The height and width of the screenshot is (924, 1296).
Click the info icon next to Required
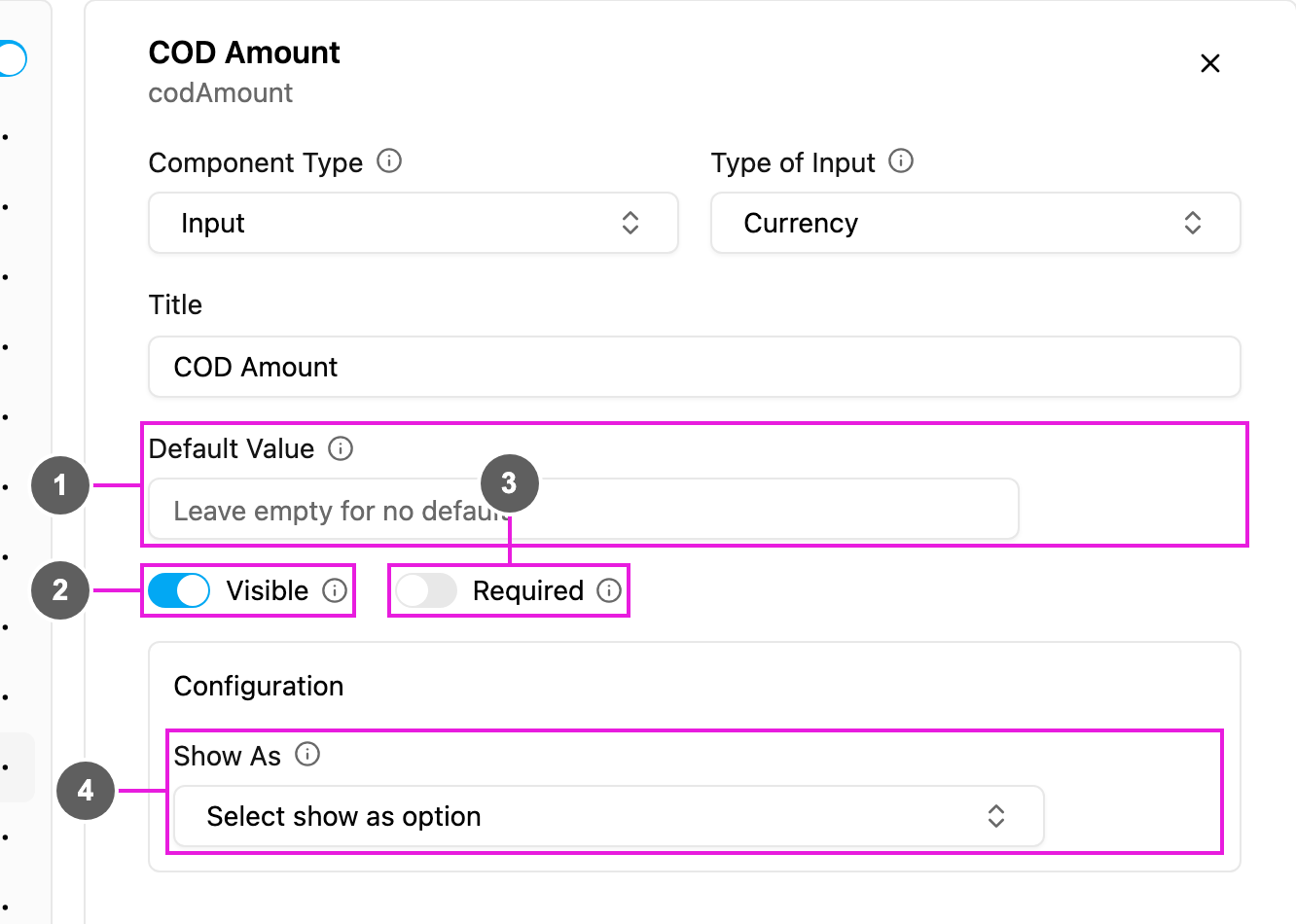(609, 590)
